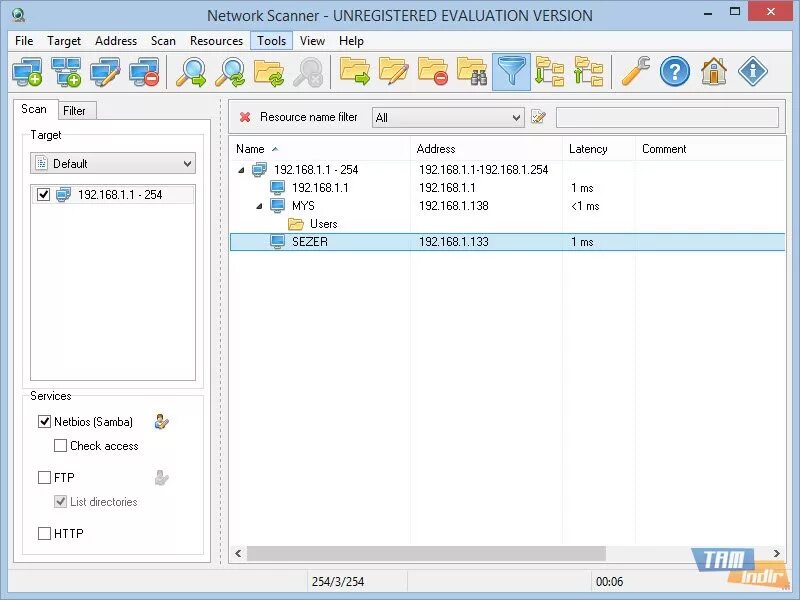Click the open folder green arrow icon
The height and width of the screenshot is (600, 800).
pyautogui.click(x=355, y=71)
